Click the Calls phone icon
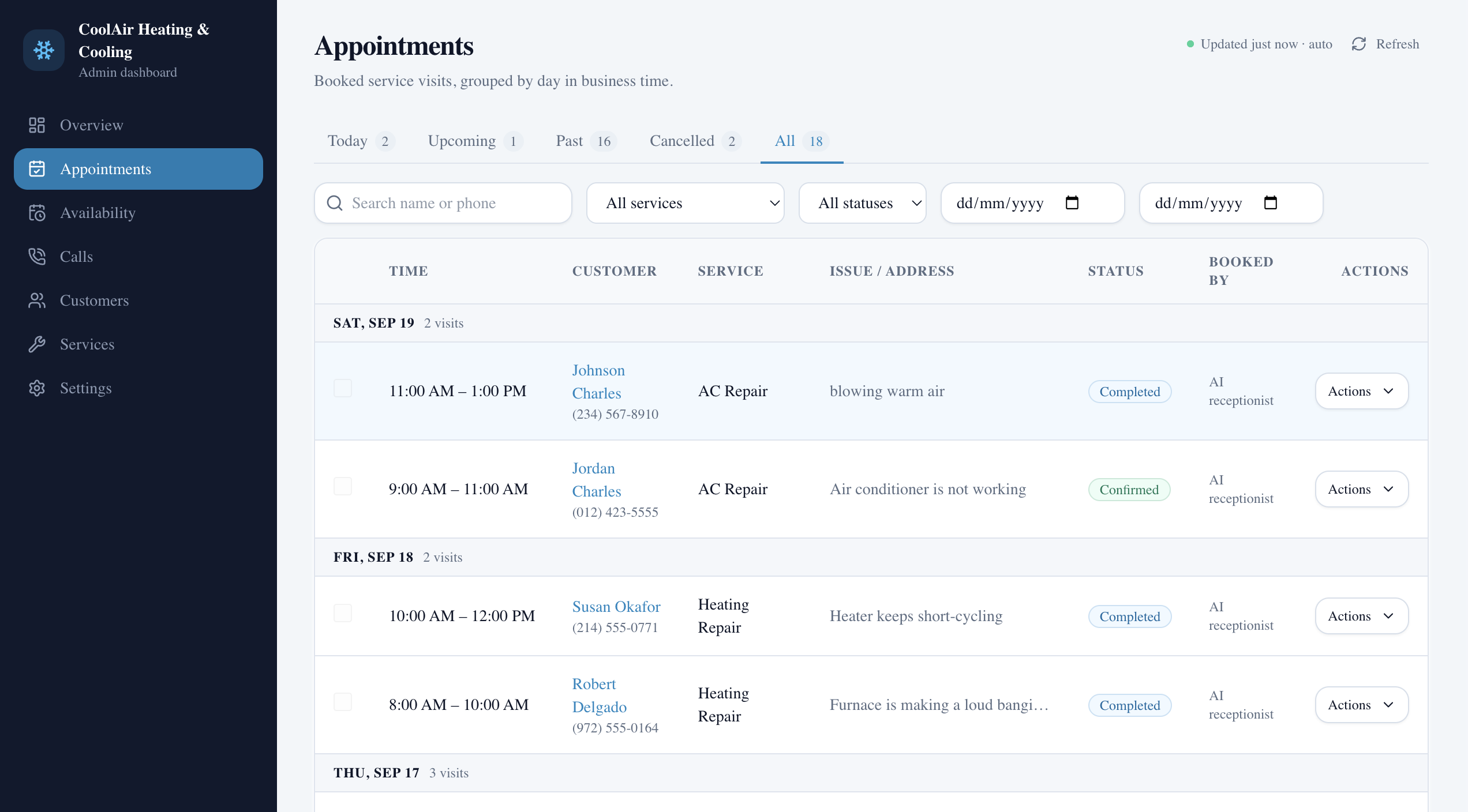Viewport: 1468px width, 812px height. pyautogui.click(x=37, y=257)
